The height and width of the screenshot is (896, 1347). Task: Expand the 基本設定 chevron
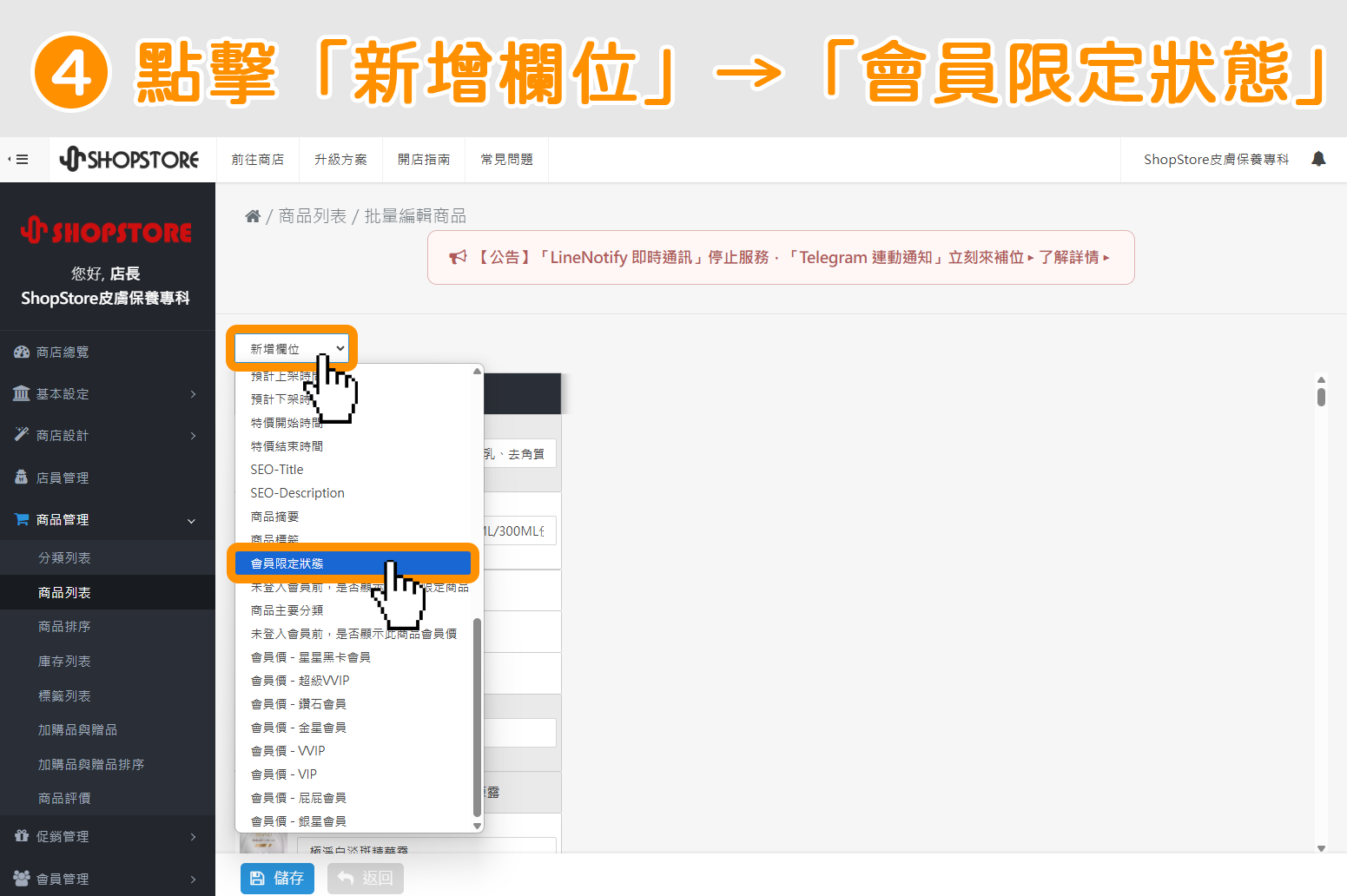pos(193,394)
